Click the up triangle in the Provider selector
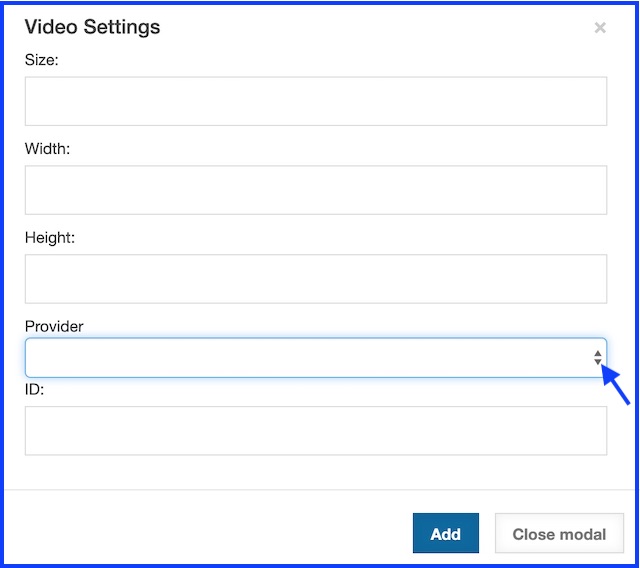The height and width of the screenshot is (568, 640). point(598,353)
